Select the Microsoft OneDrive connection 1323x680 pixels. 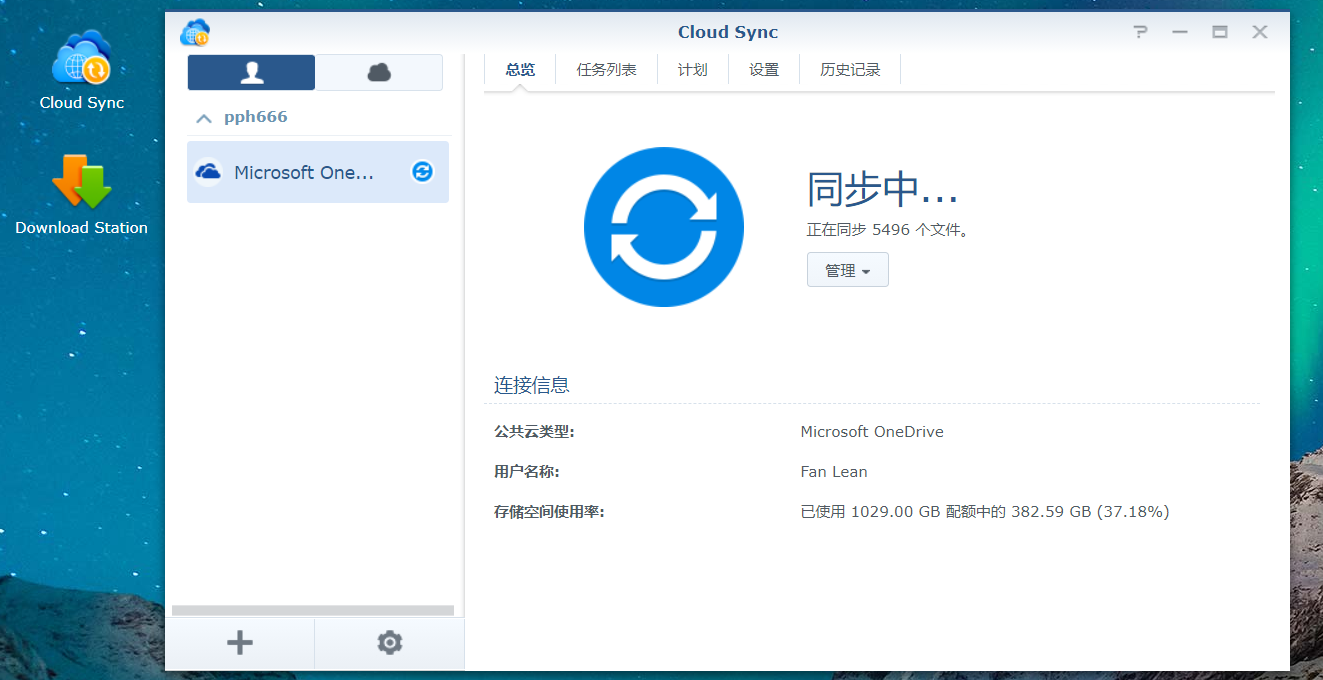(318, 172)
